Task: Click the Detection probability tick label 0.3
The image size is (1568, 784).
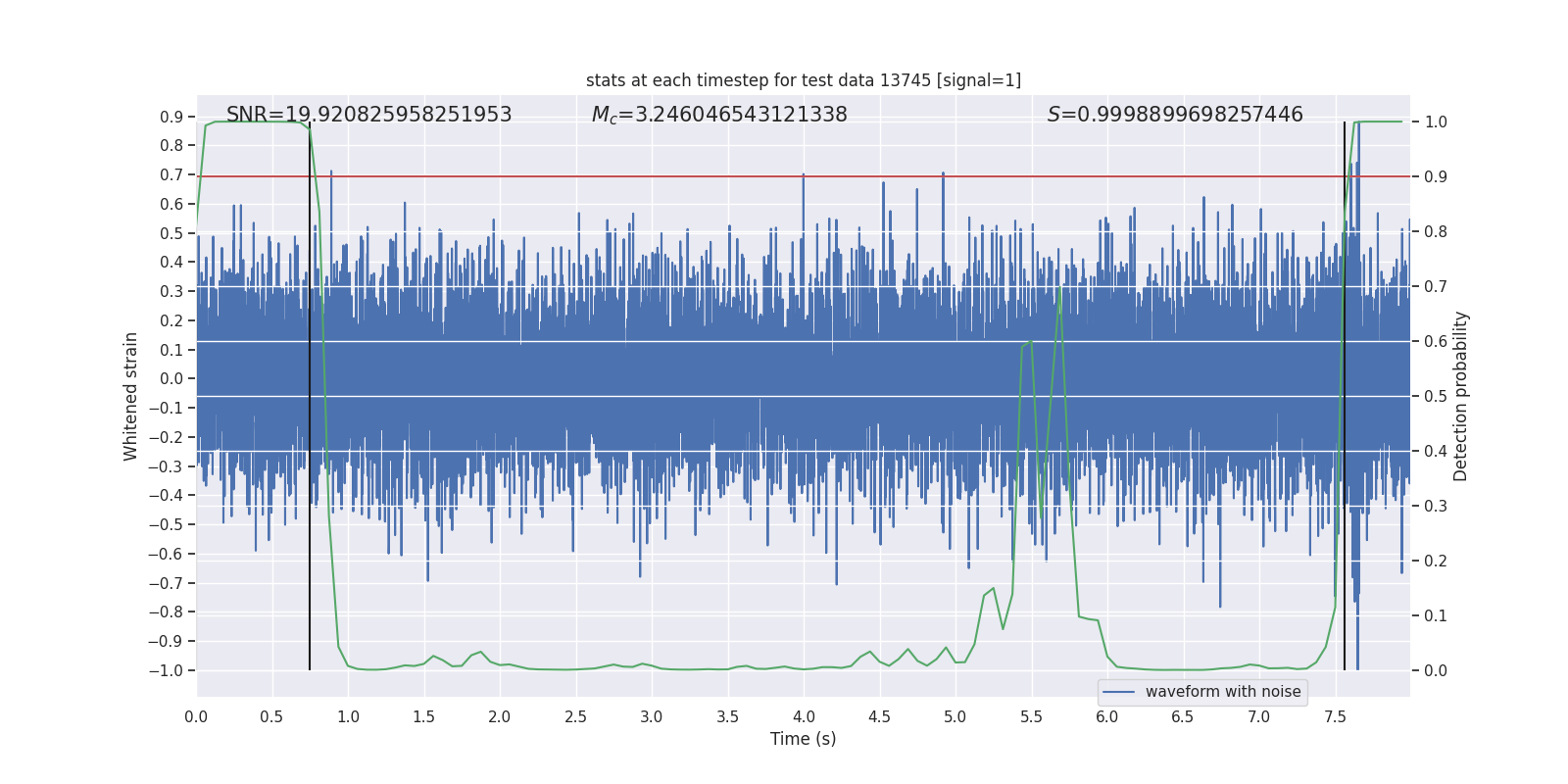Action: pyautogui.click(x=1436, y=507)
